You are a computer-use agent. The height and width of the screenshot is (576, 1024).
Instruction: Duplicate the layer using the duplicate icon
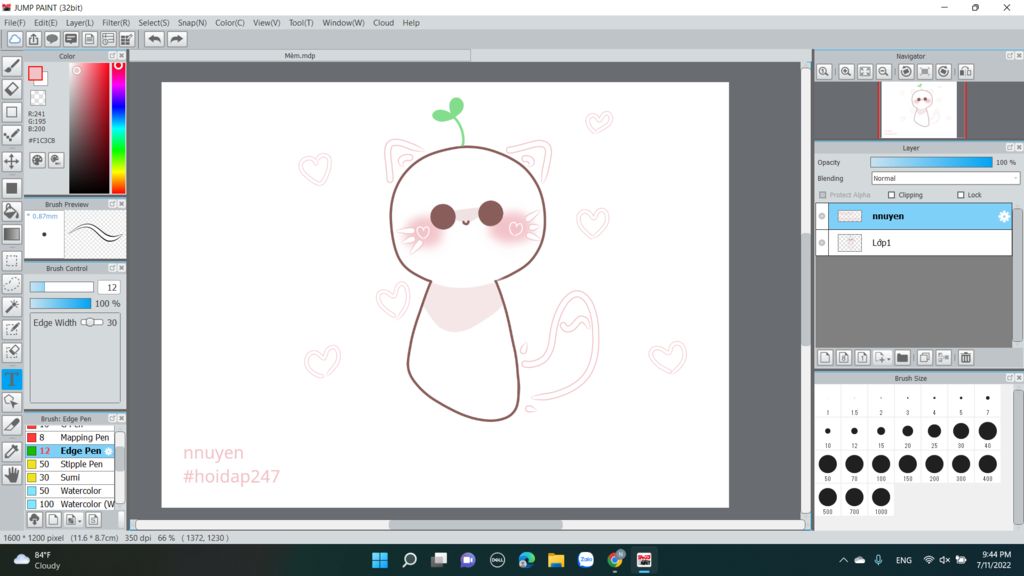[924, 357]
